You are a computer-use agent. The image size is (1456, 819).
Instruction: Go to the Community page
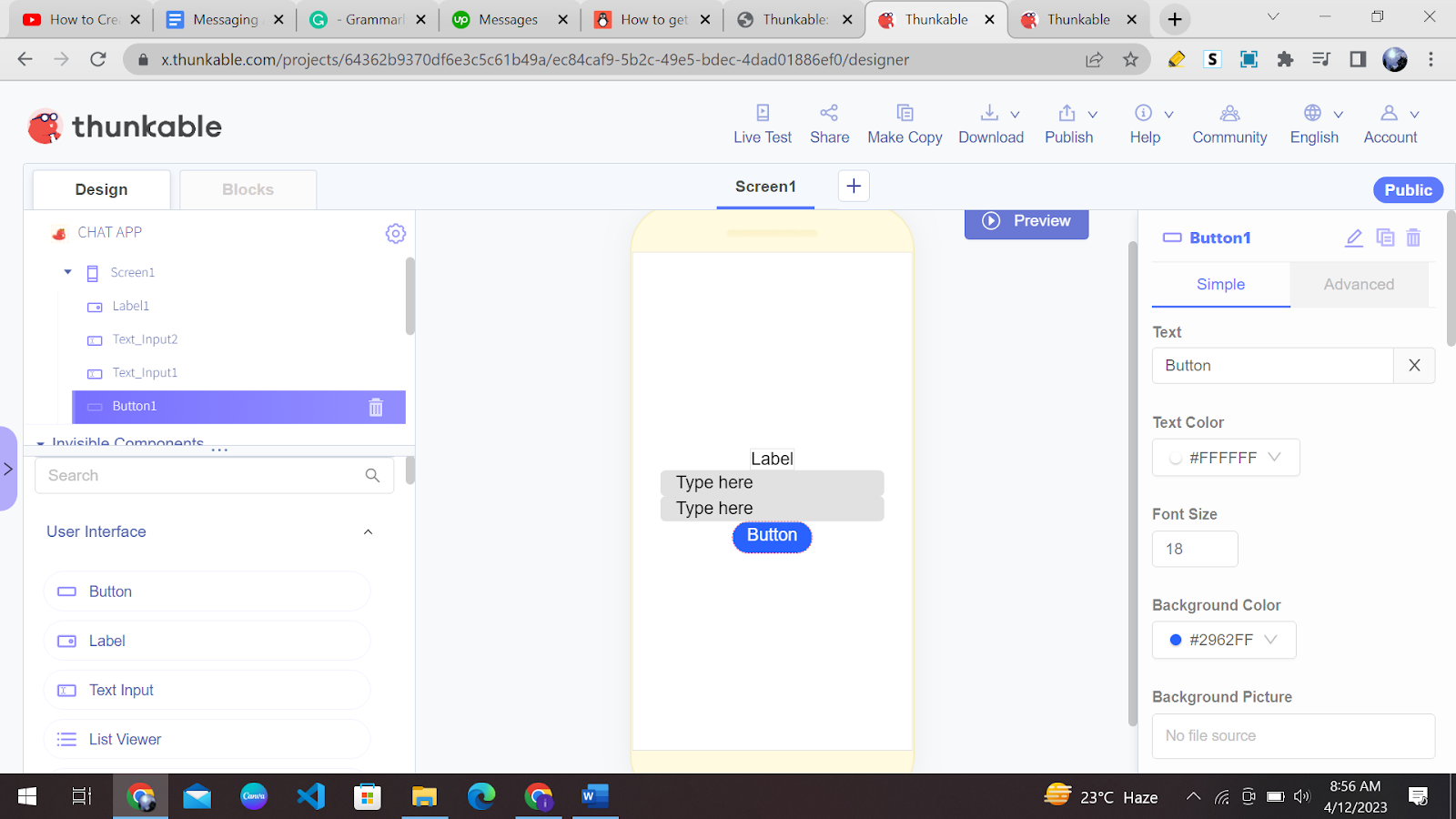pos(1229,125)
